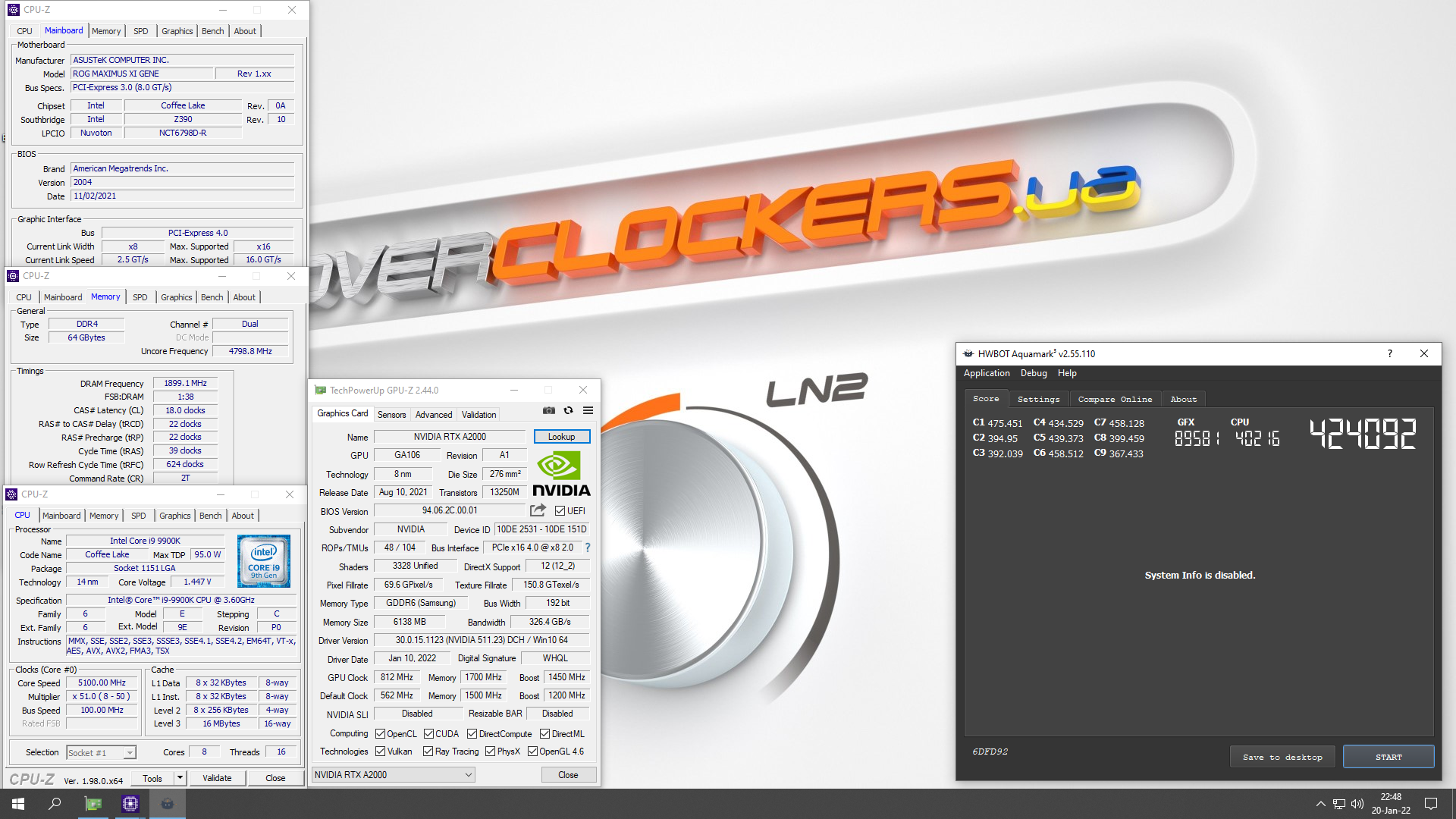Toggle the OpenCL checkbox
Viewport: 1456px width, 819px height.
click(x=380, y=734)
